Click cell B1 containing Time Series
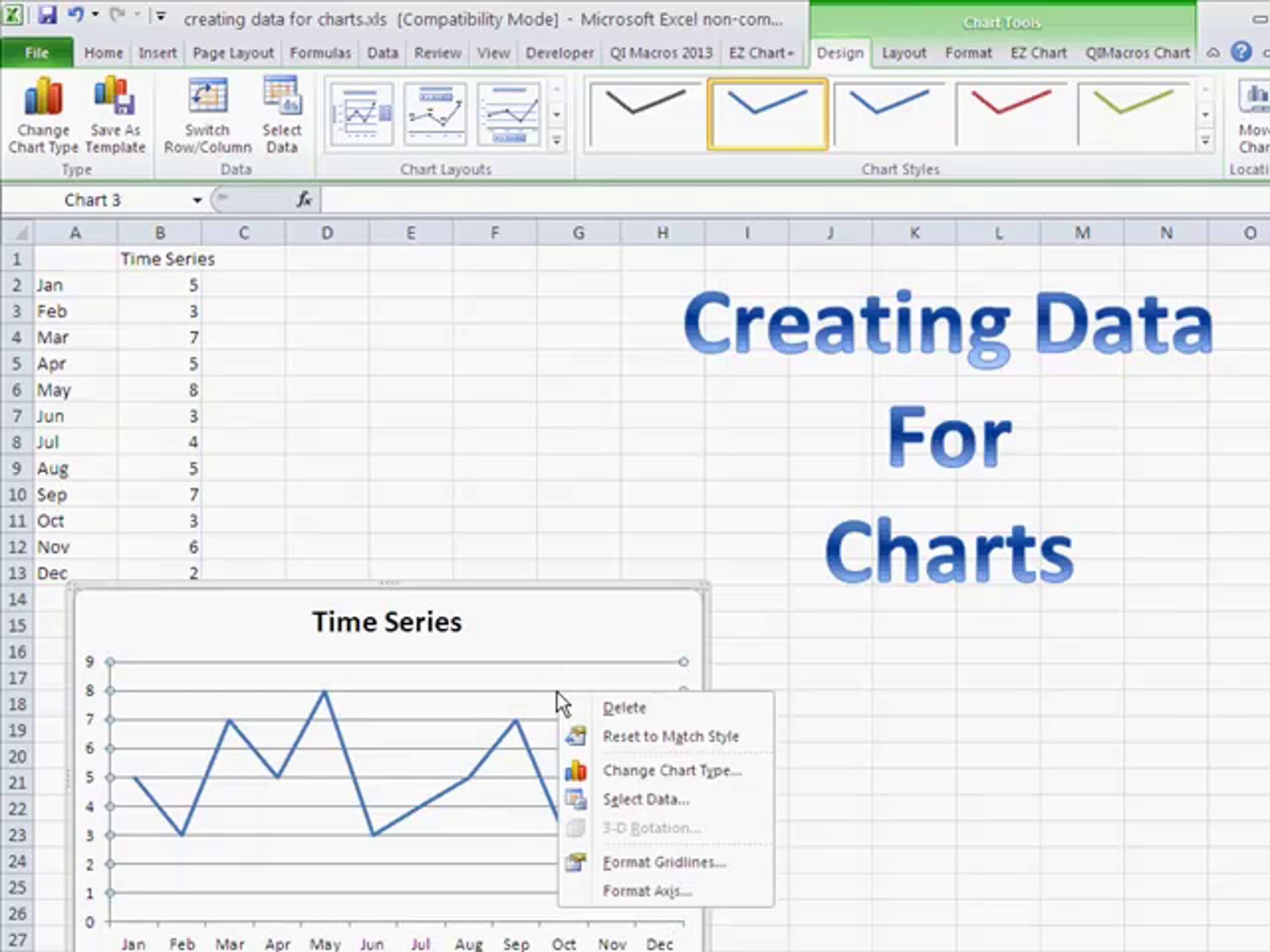Image resolution: width=1270 pixels, height=952 pixels. pyautogui.click(x=160, y=259)
